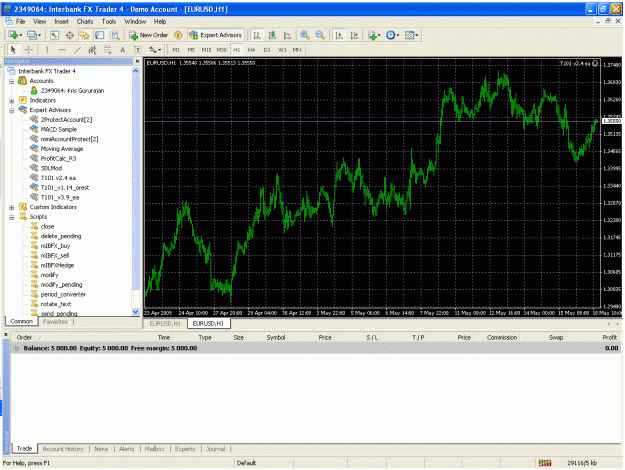The height and width of the screenshot is (470, 625).
Task: Select the Trendline drawing tool
Action: point(77,50)
